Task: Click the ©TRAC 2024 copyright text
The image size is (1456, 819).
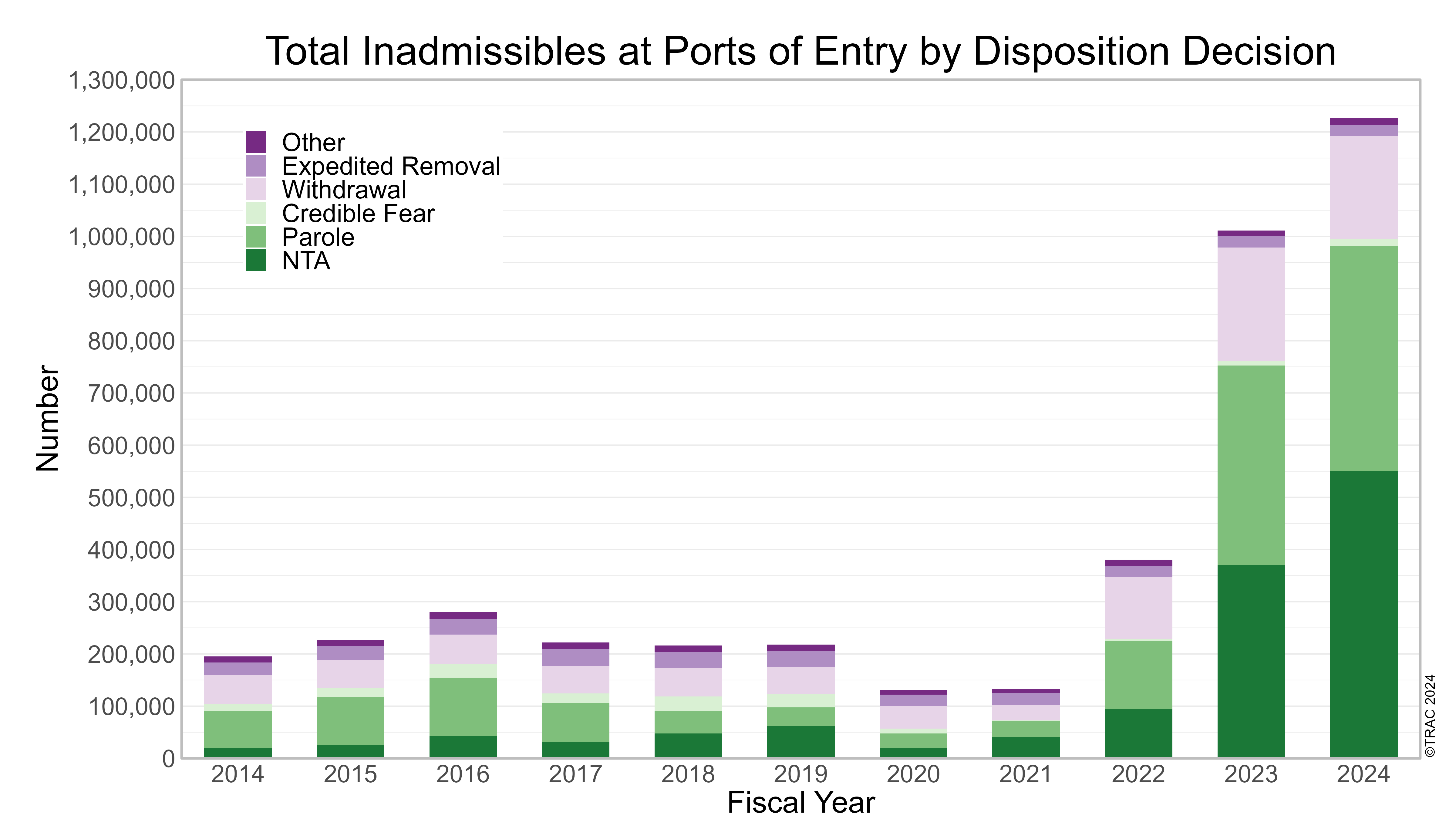Action: pos(1430,716)
